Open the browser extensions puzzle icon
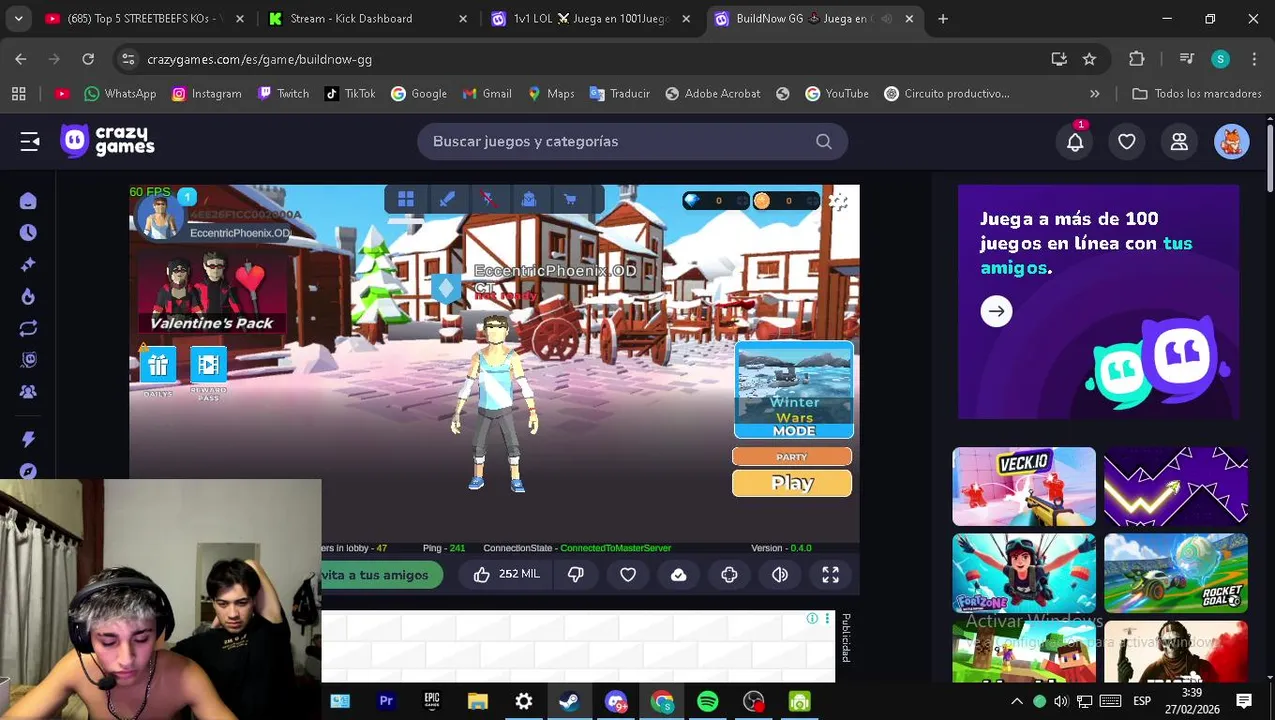1275x720 pixels. (x=1137, y=59)
